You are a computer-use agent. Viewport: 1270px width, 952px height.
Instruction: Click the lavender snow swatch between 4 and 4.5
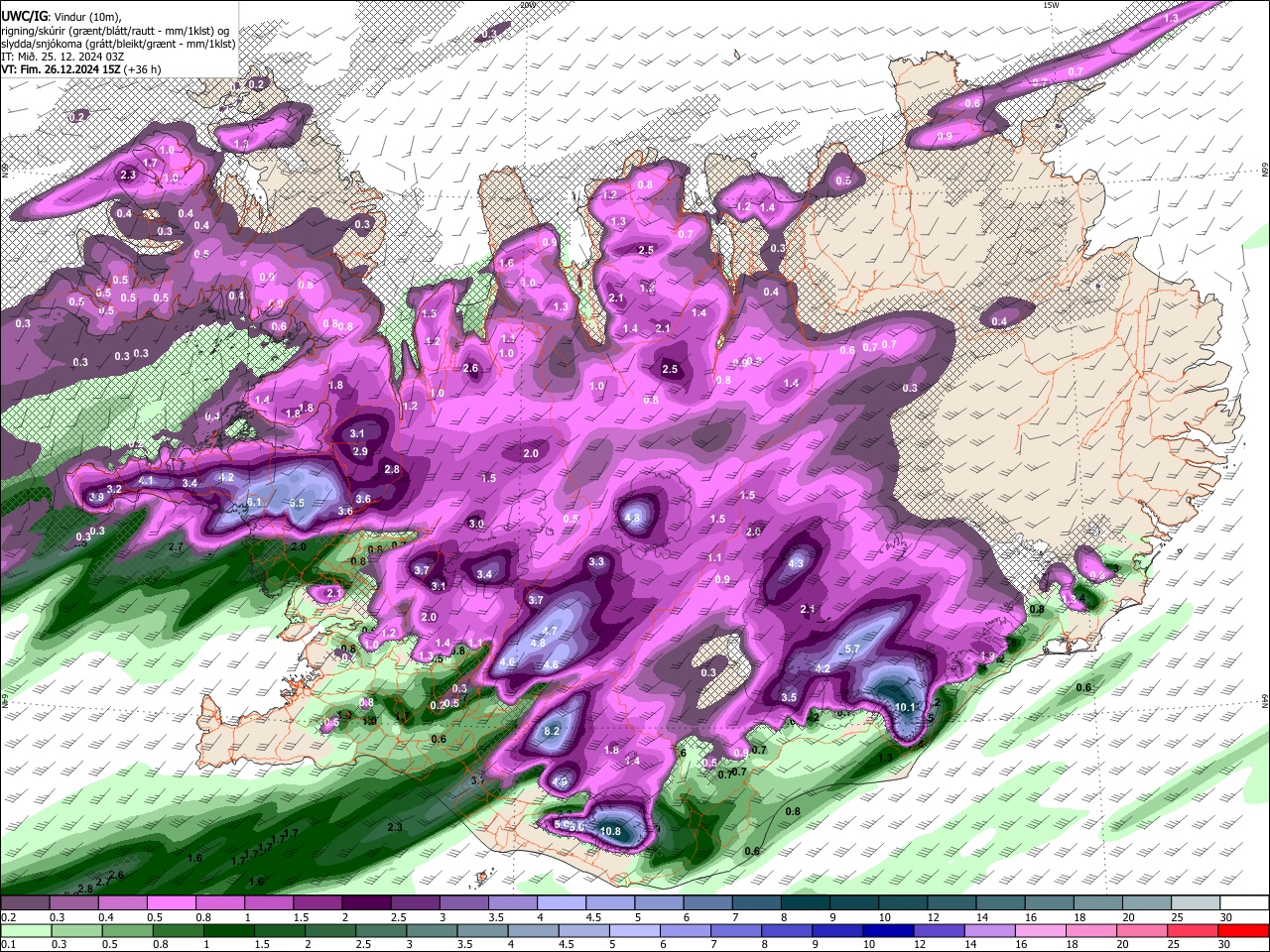tap(561, 902)
